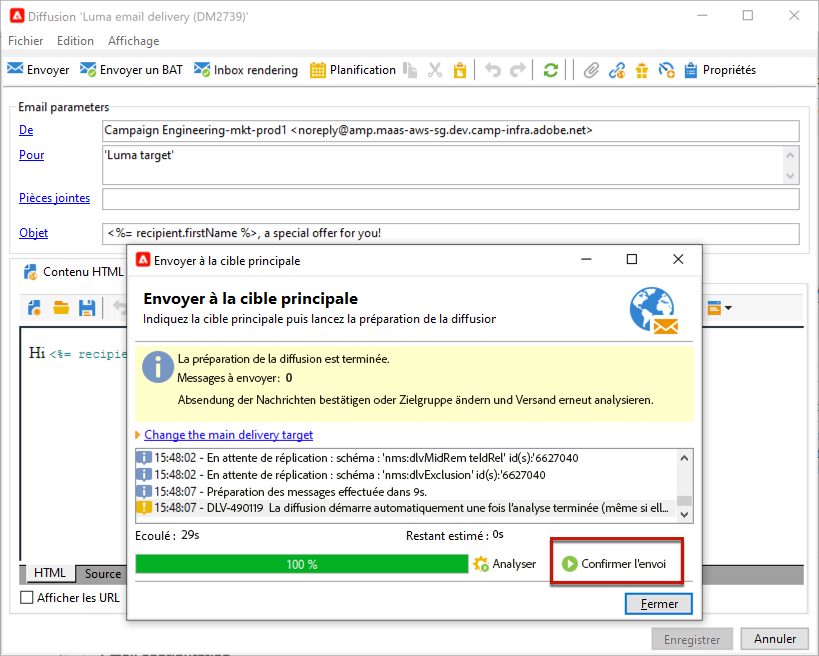Click the gift offers icon

642,70
